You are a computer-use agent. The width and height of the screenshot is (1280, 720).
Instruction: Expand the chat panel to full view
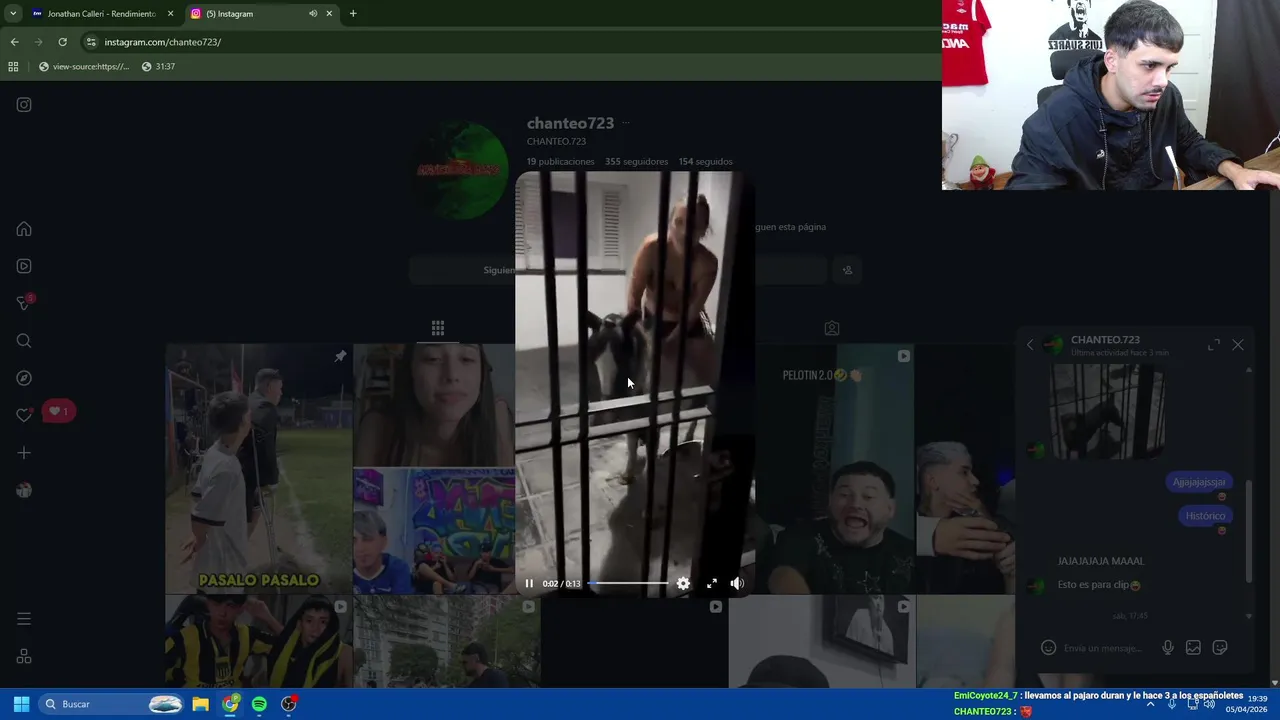[1213, 344]
